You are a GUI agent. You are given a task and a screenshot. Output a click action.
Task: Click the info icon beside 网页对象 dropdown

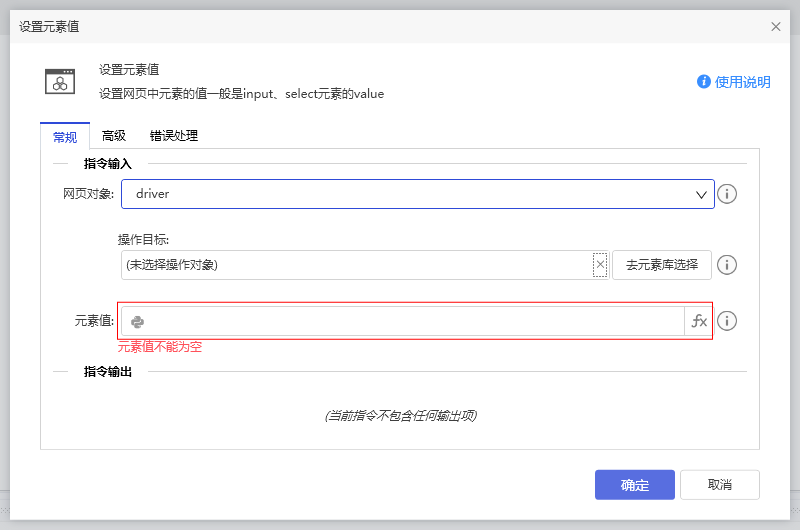pyautogui.click(x=727, y=194)
